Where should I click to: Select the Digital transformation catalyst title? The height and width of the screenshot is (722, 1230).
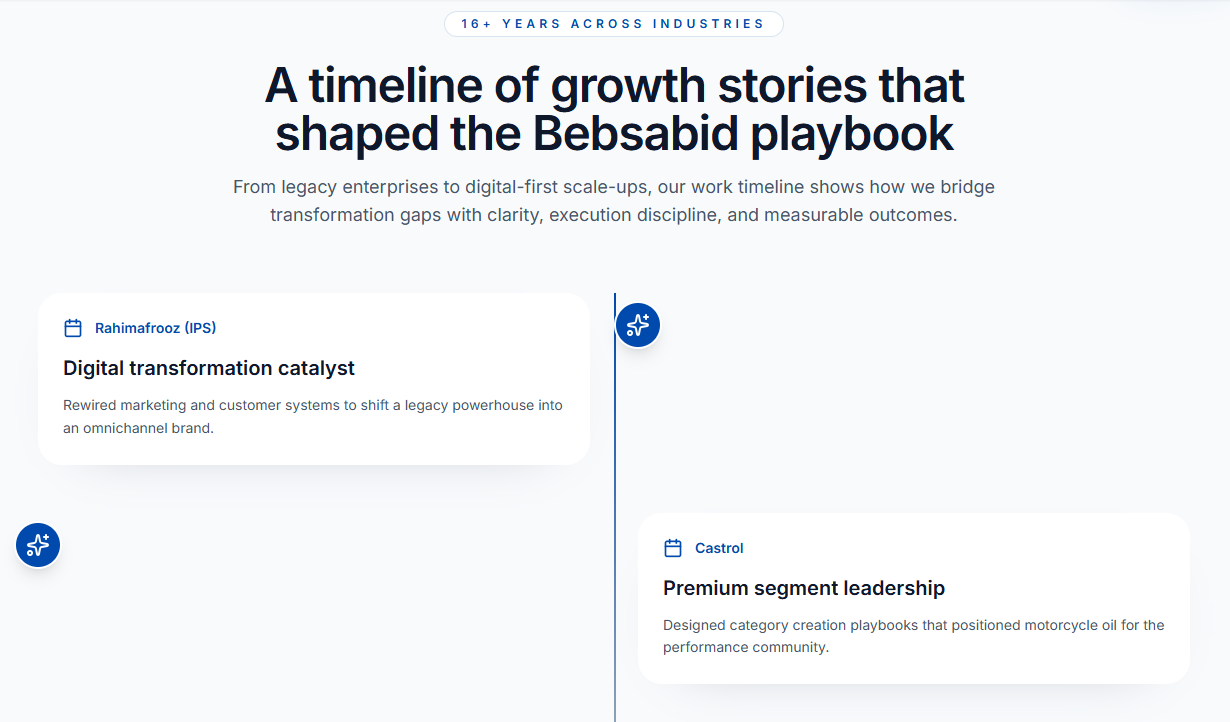coord(209,368)
